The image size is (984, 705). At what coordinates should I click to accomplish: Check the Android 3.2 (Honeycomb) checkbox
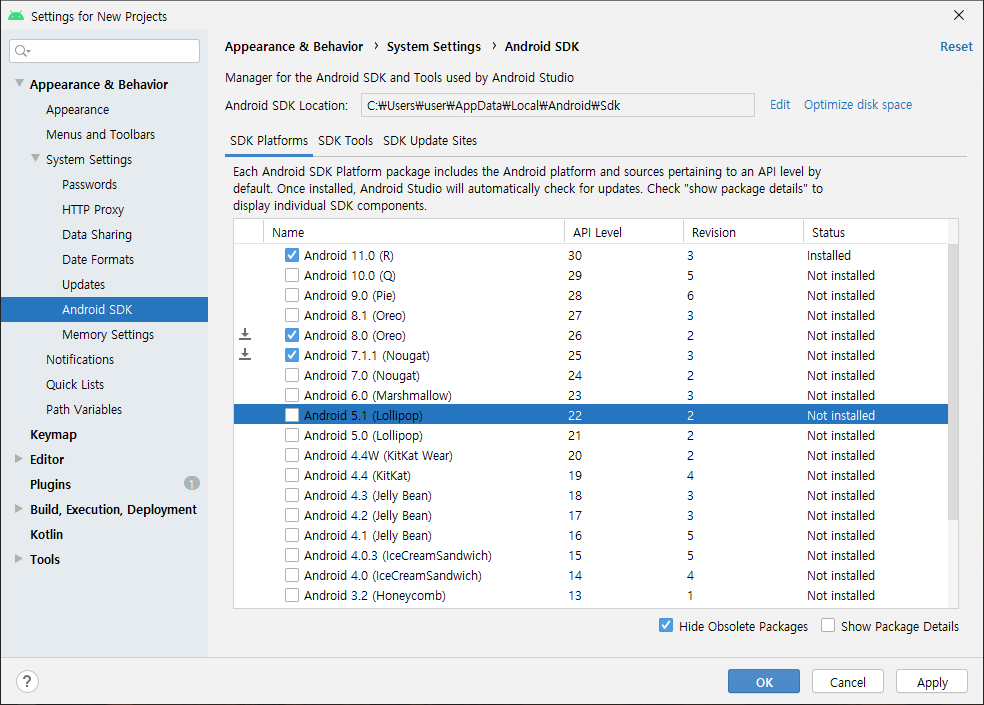point(292,595)
